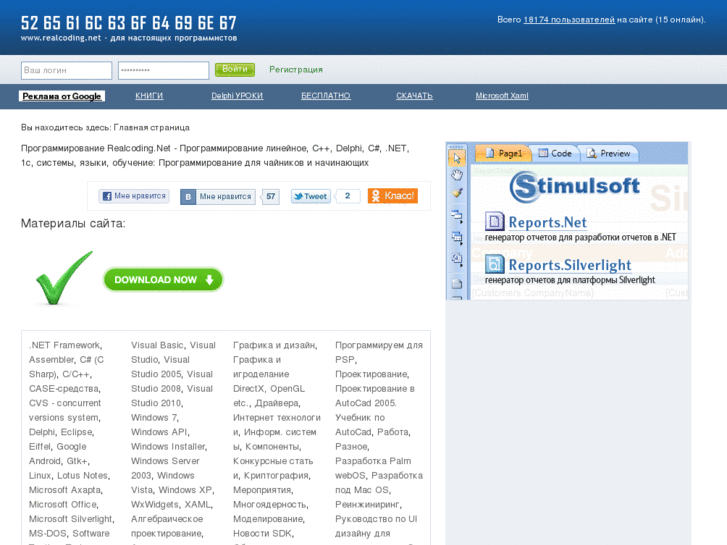This screenshot has height=545, width=727.
Task: Click the "CASE-средства," category
Action: (x=64, y=389)
